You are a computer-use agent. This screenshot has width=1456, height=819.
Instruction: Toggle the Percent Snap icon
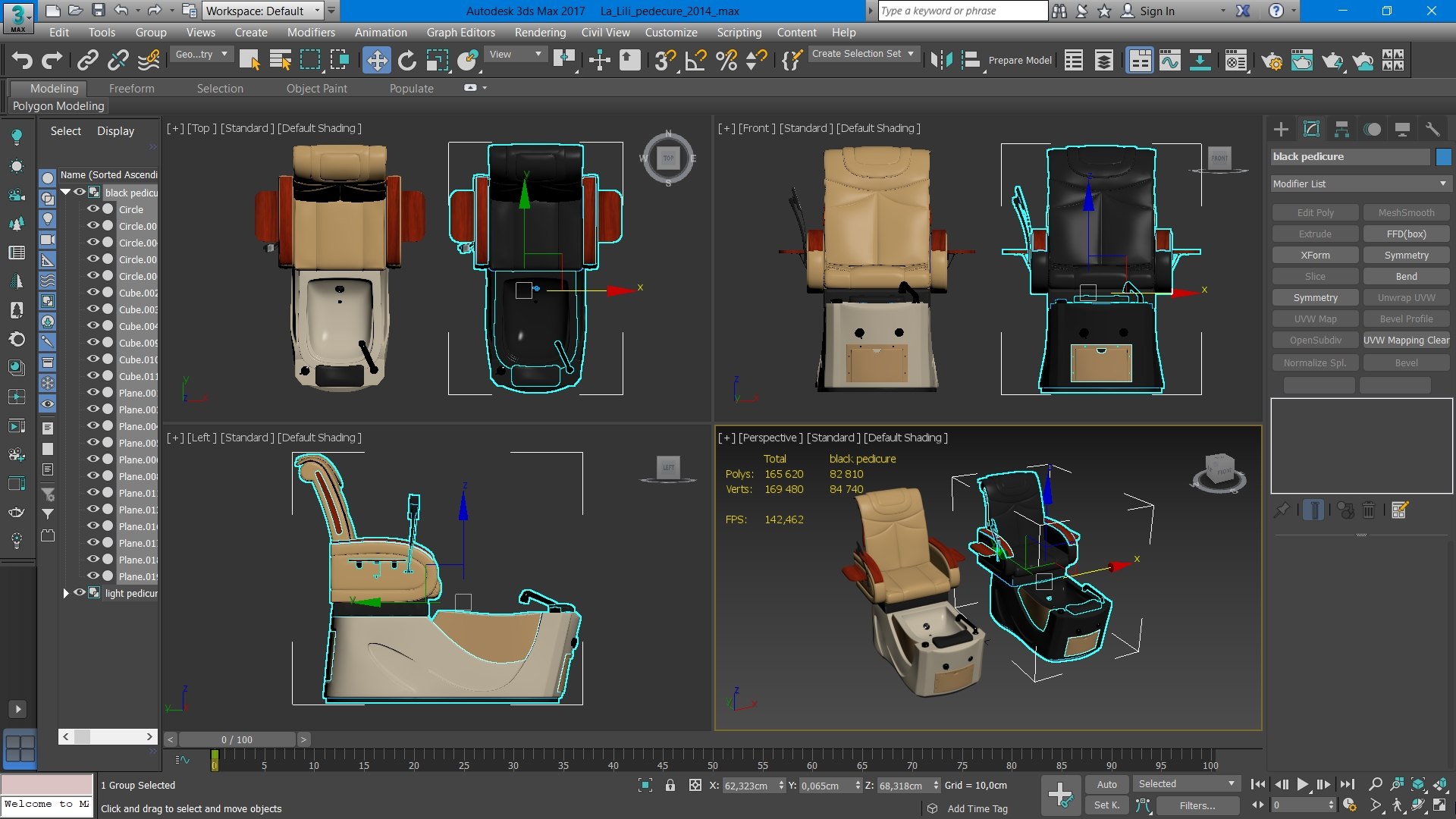(x=726, y=60)
